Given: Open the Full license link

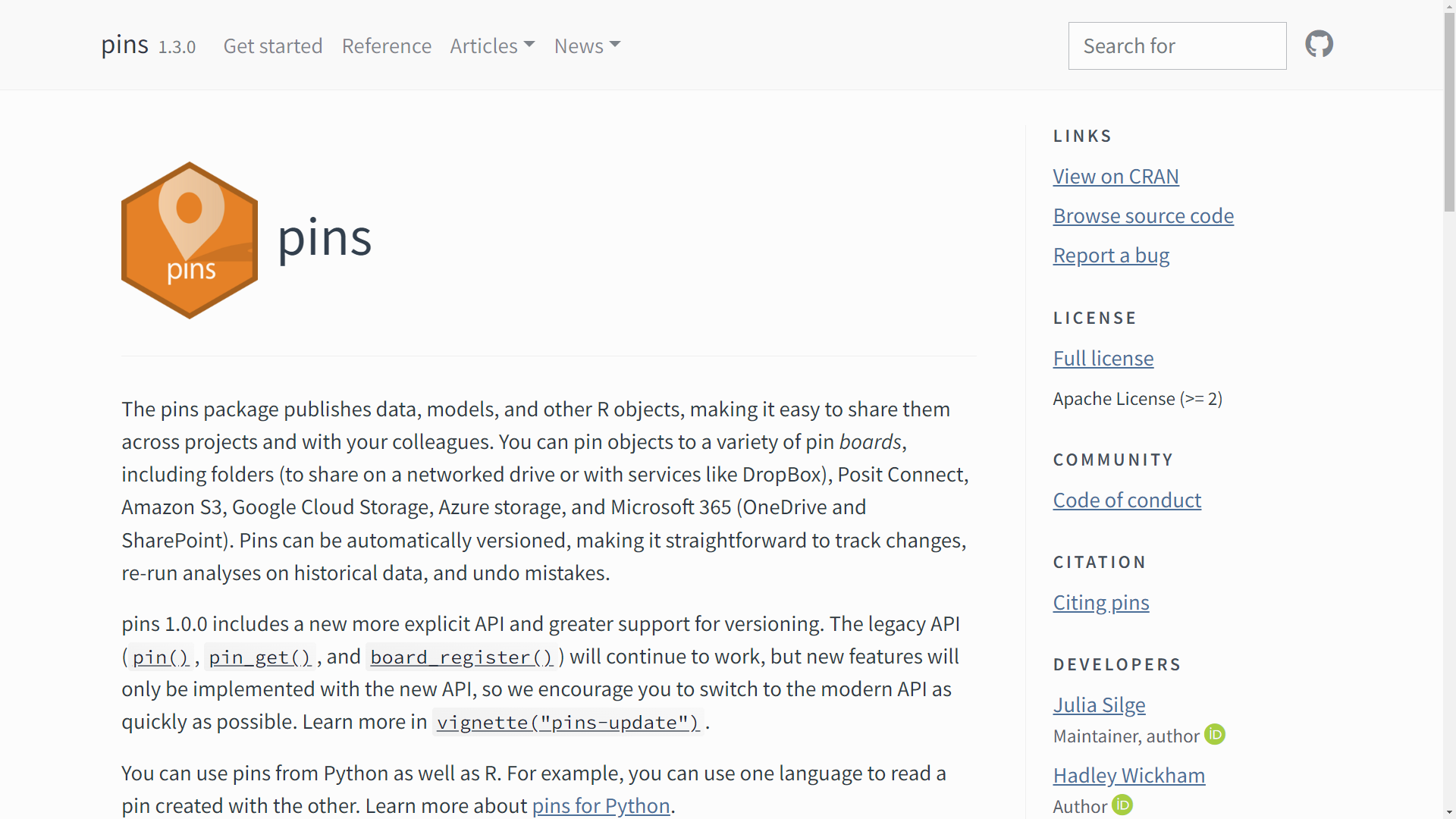Looking at the screenshot, I should pos(1103,358).
